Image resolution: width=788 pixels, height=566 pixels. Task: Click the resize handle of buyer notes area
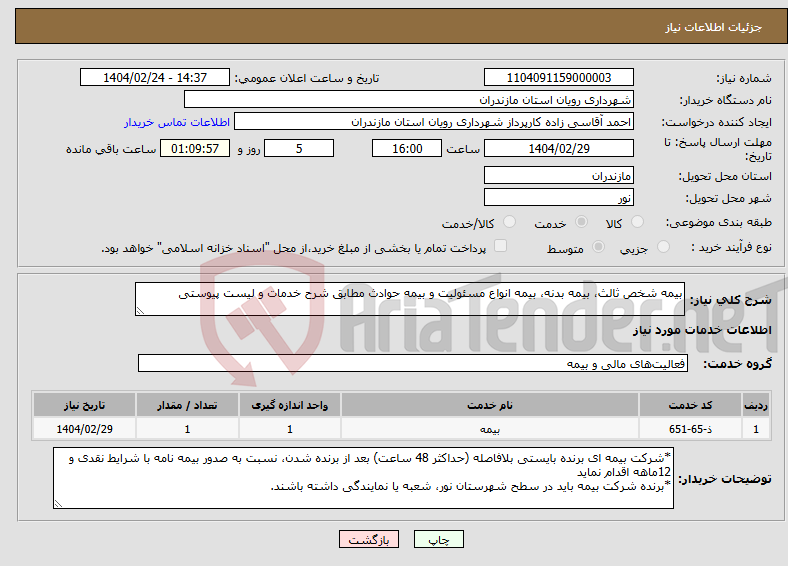58,503
